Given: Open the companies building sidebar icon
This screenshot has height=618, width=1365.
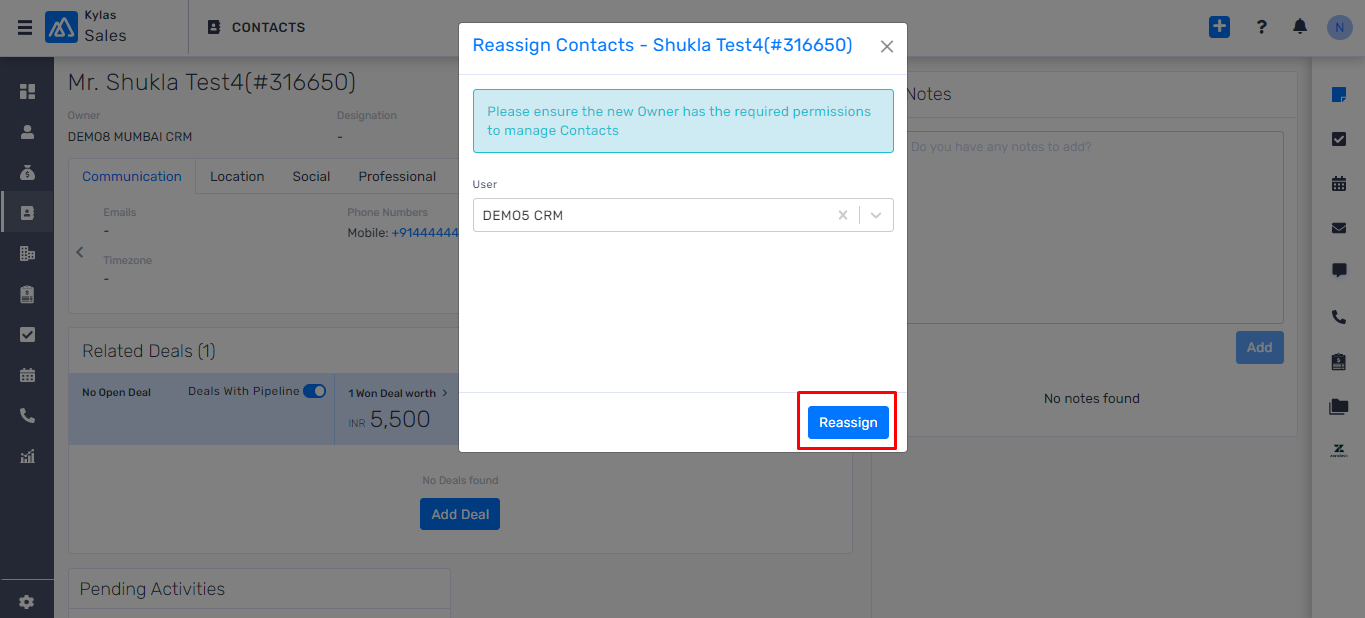Looking at the screenshot, I should pos(27,253).
